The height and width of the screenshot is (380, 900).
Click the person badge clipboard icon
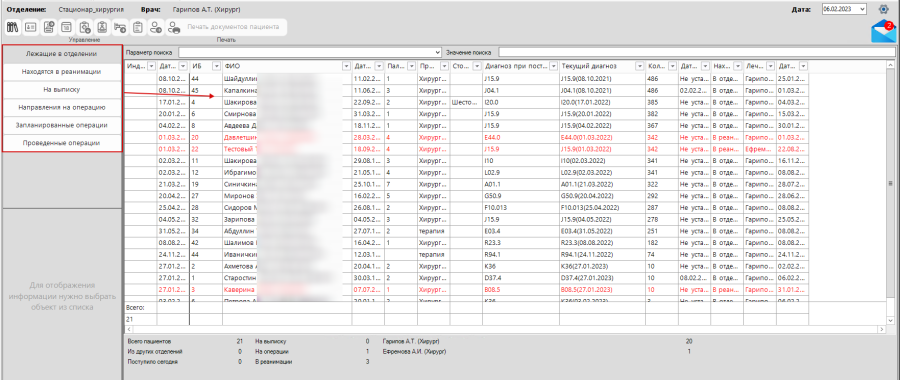[x=102, y=26]
